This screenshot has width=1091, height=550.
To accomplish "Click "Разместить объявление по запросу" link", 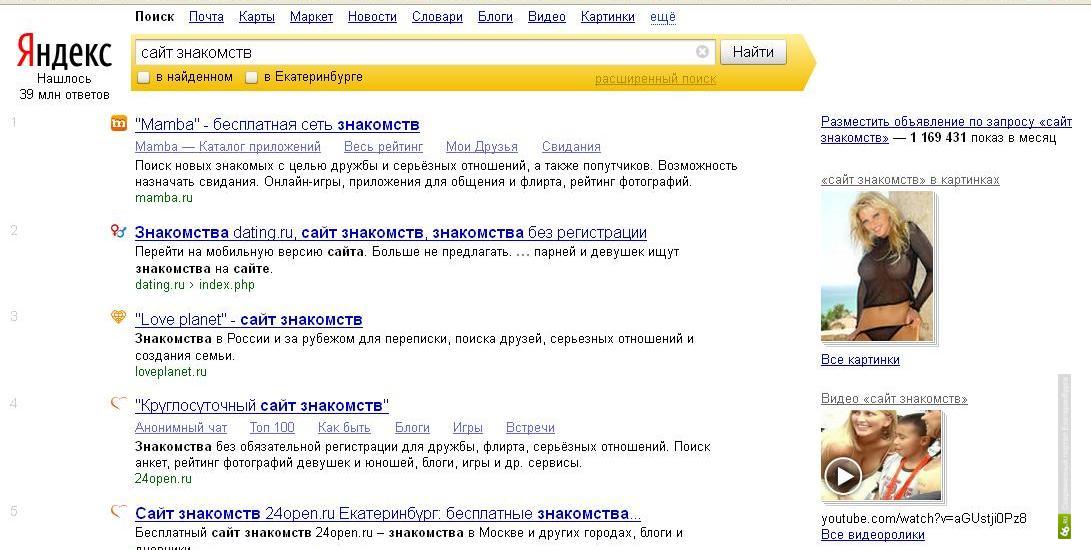I will tap(946, 129).
